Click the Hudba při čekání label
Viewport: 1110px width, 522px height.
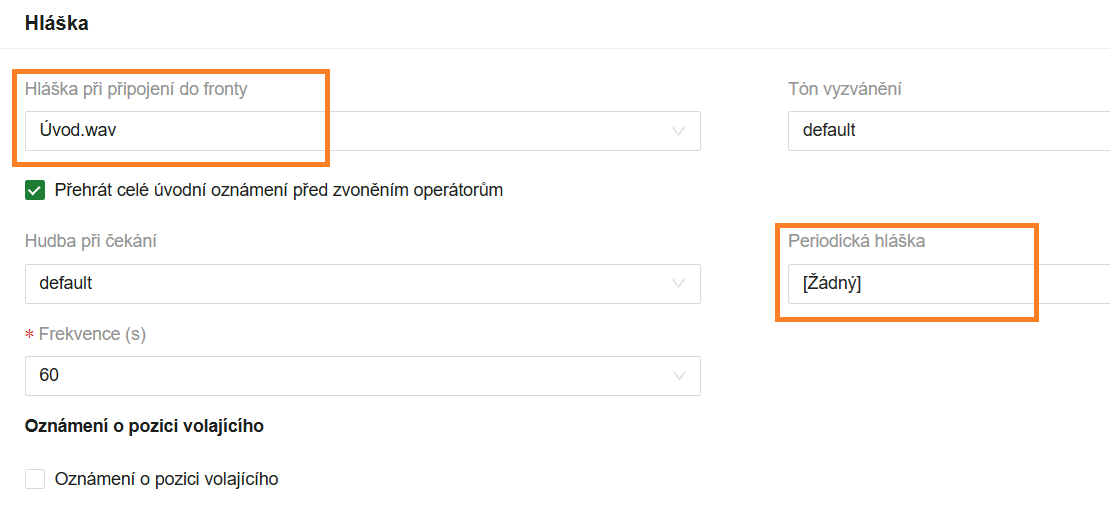pos(91,241)
